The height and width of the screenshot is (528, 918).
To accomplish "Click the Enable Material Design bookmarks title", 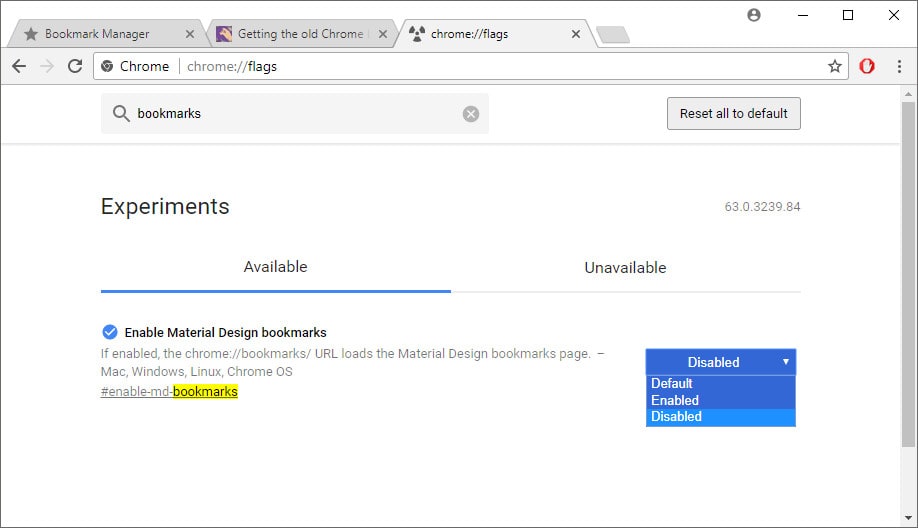I will point(225,332).
